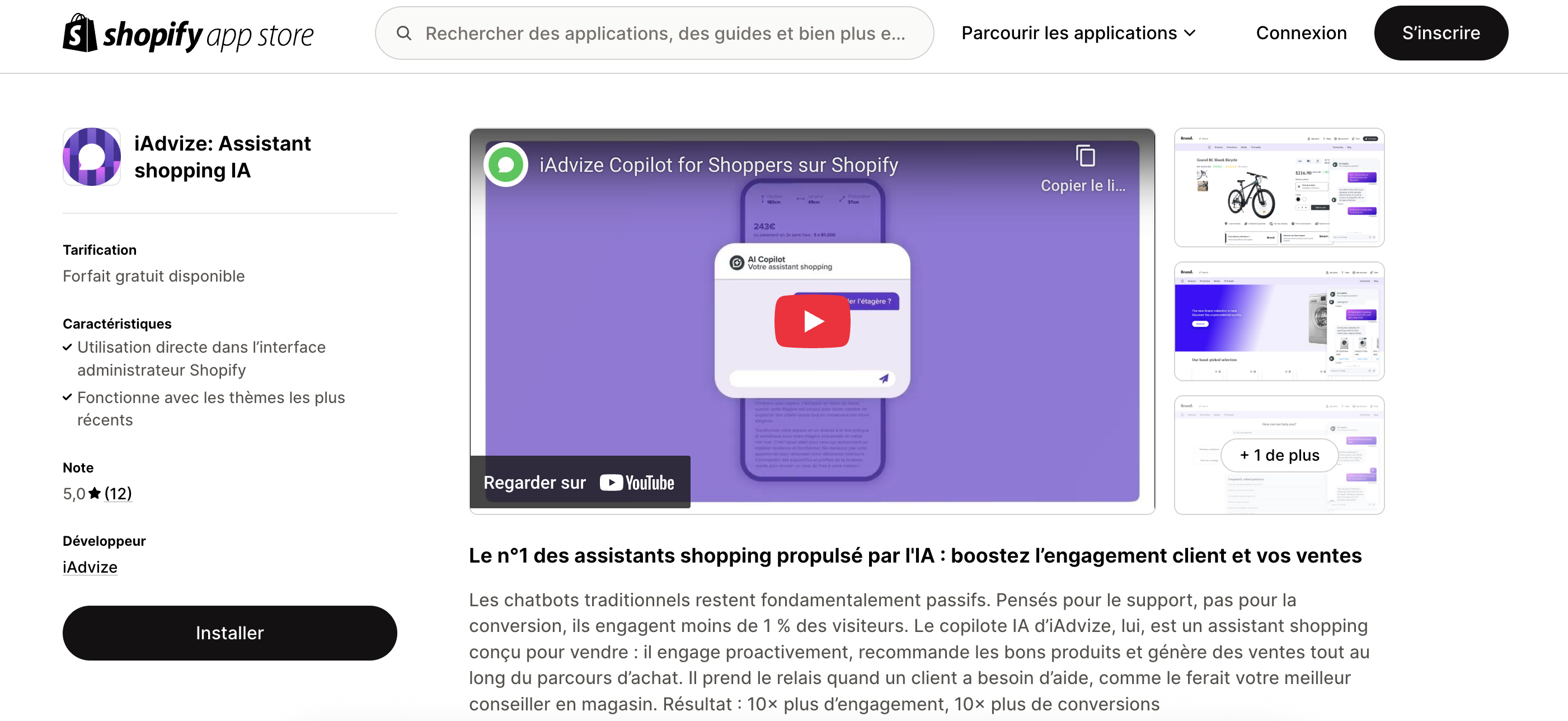Open the 12 reviews link
Viewport: 1568px width, 721px height.
[118, 493]
